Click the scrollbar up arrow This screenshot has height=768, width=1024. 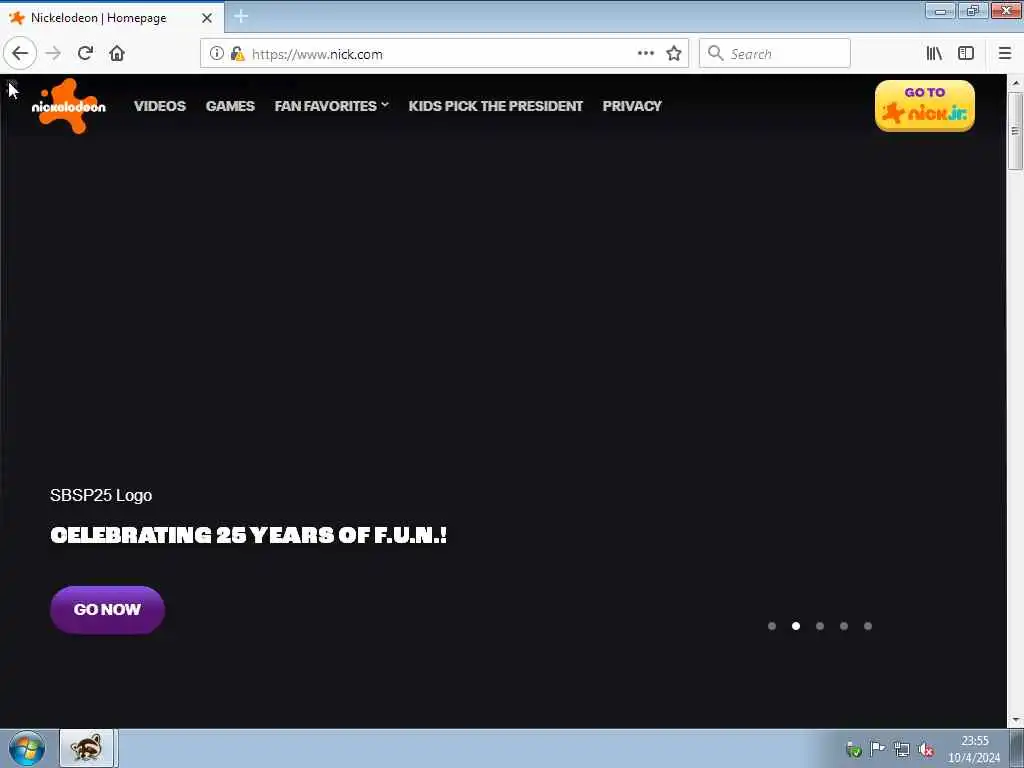pyautogui.click(x=1015, y=83)
